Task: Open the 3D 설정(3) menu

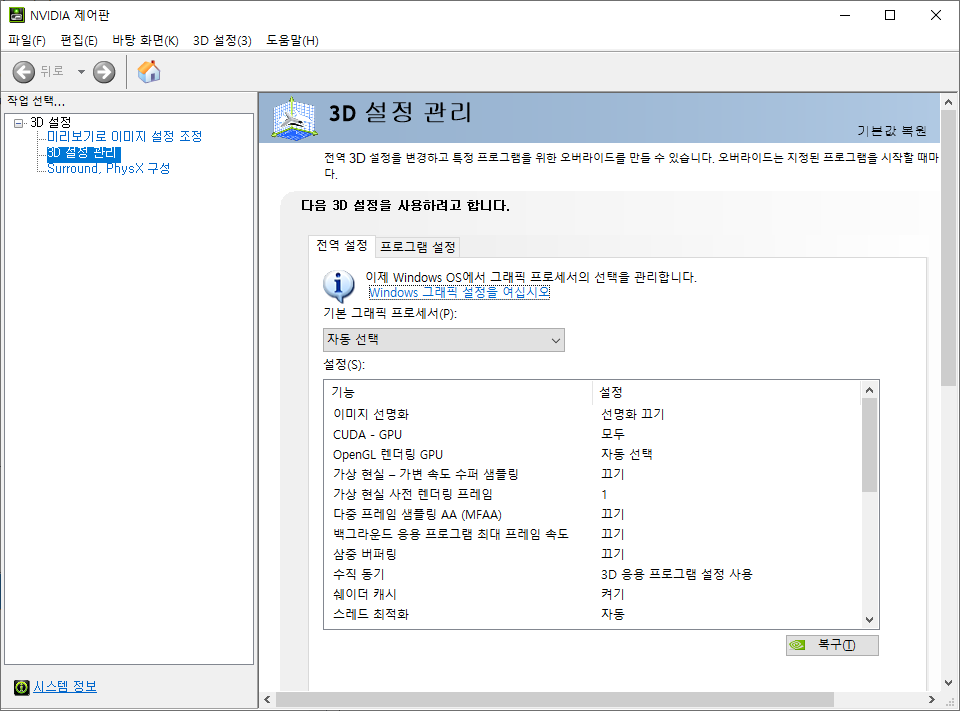Action: click(222, 40)
